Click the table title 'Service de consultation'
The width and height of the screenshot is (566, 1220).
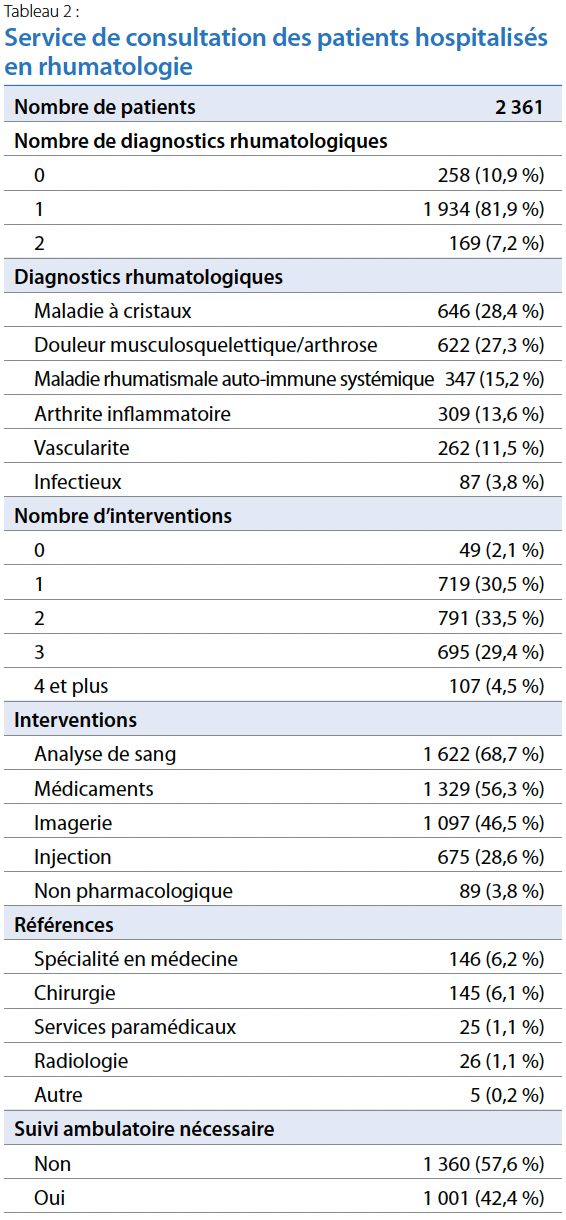[x=277, y=52]
